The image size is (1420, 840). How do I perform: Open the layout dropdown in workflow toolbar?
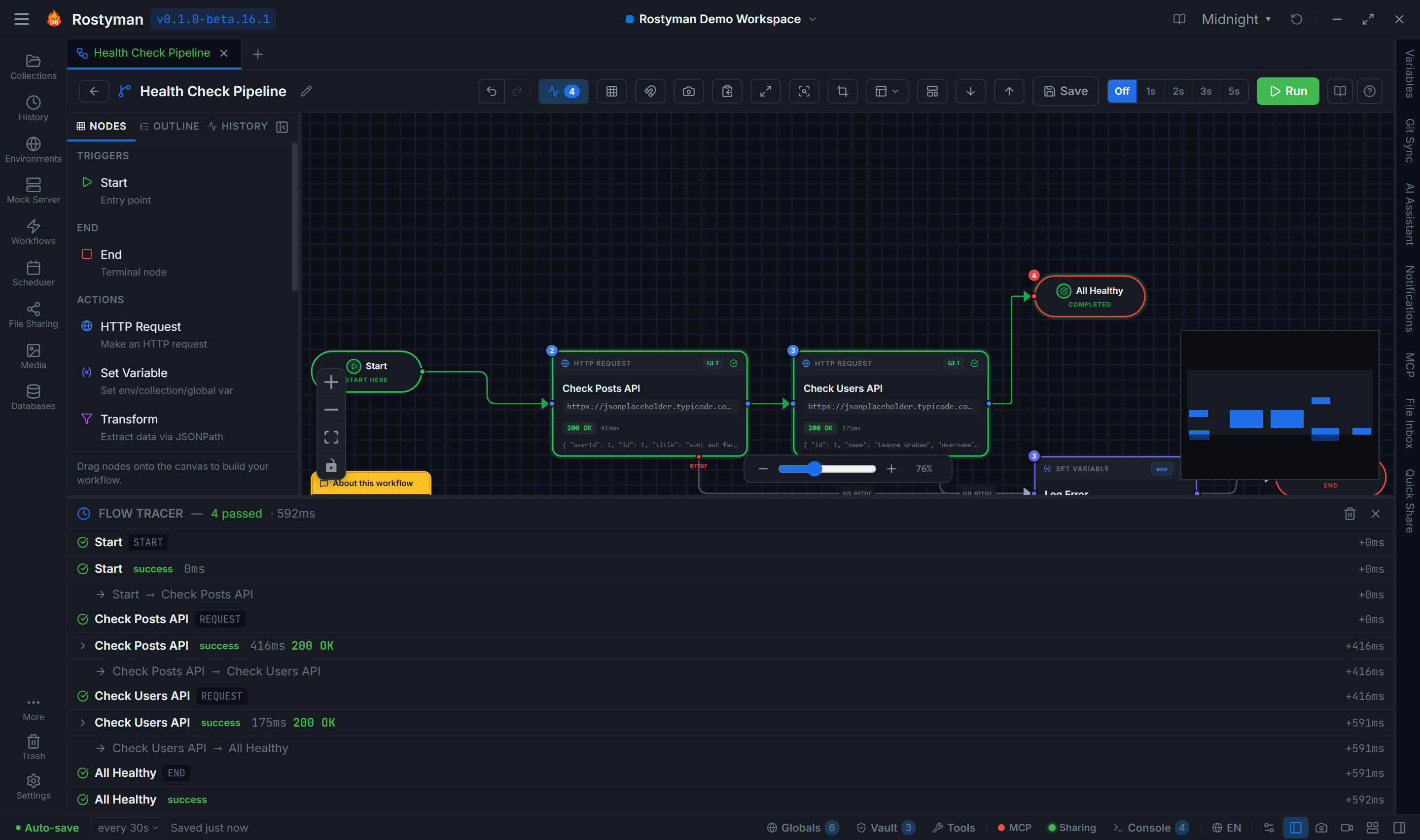pyautogui.click(x=887, y=91)
